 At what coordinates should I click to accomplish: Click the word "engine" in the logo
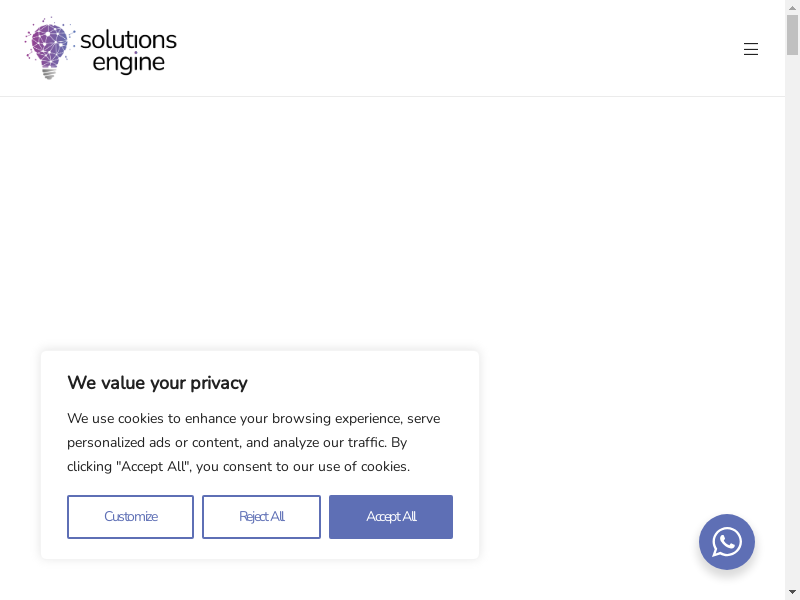point(128,63)
